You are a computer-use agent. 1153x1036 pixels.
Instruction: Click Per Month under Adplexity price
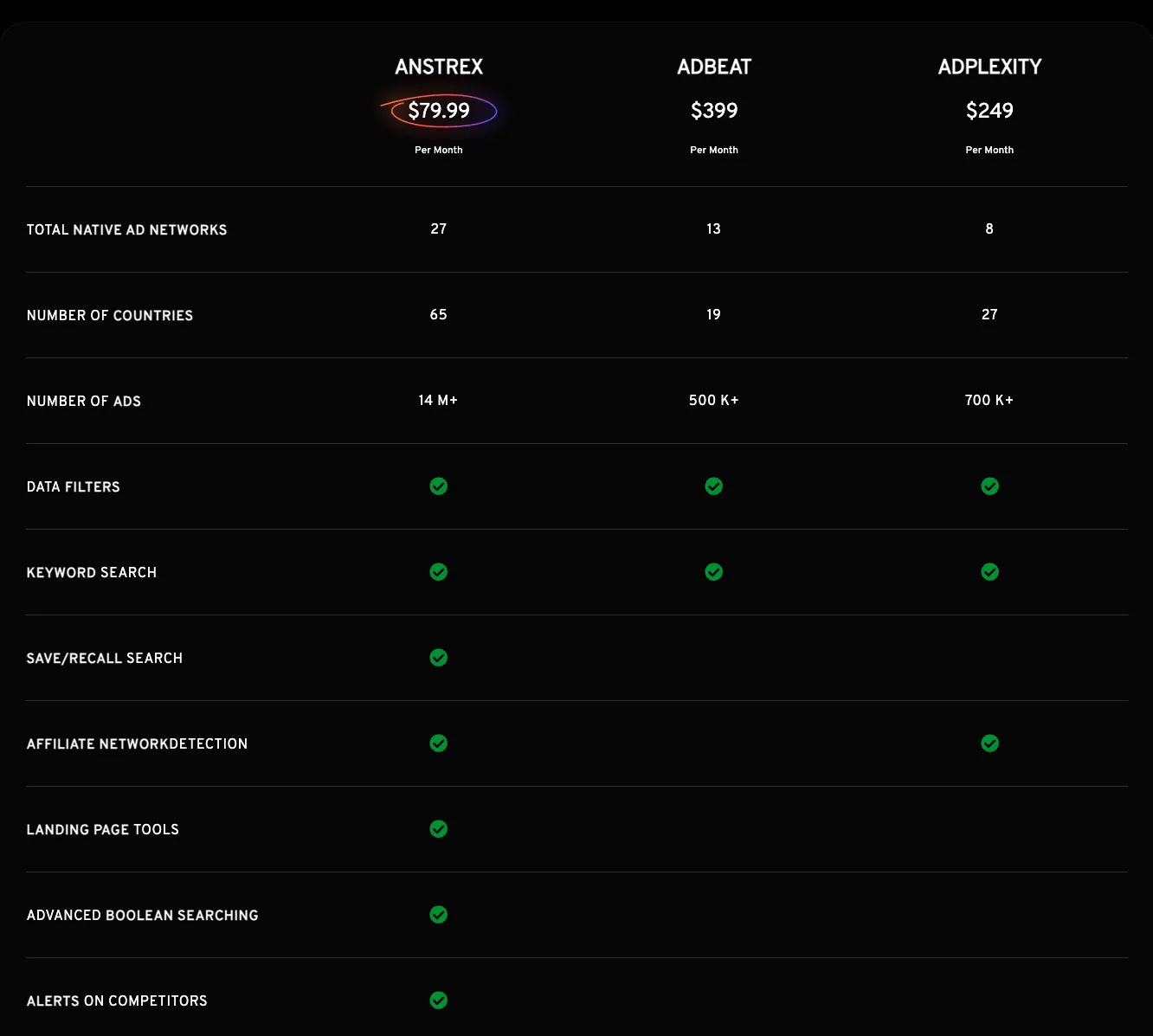[990, 150]
